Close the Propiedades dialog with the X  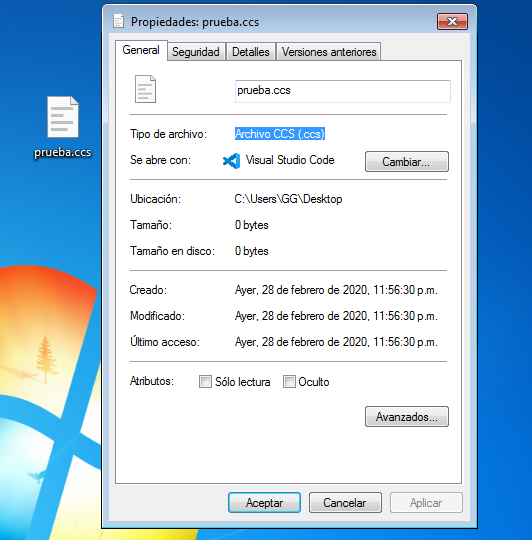[x=452, y=22]
